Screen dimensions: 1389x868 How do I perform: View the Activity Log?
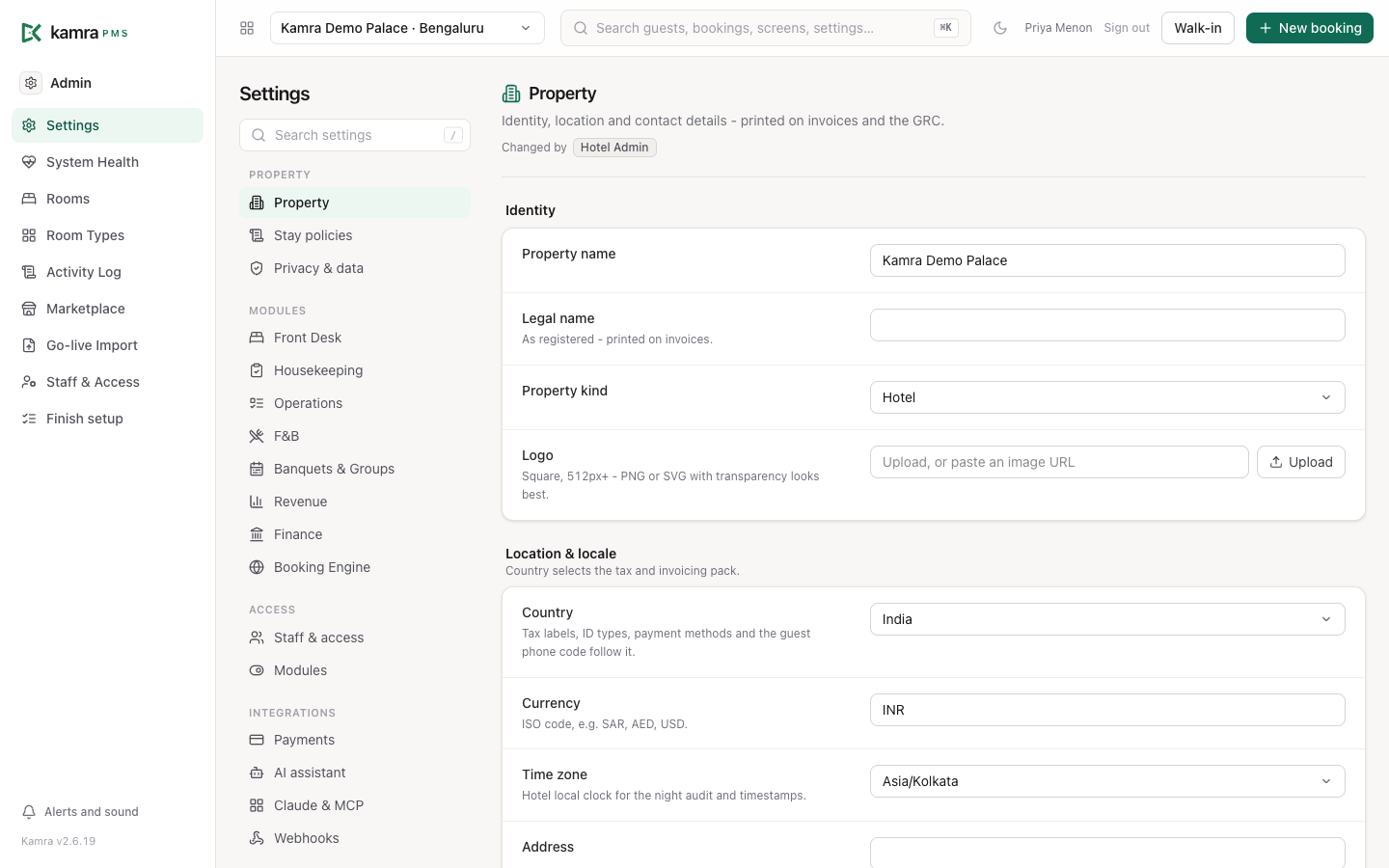(x=107, y=272)
